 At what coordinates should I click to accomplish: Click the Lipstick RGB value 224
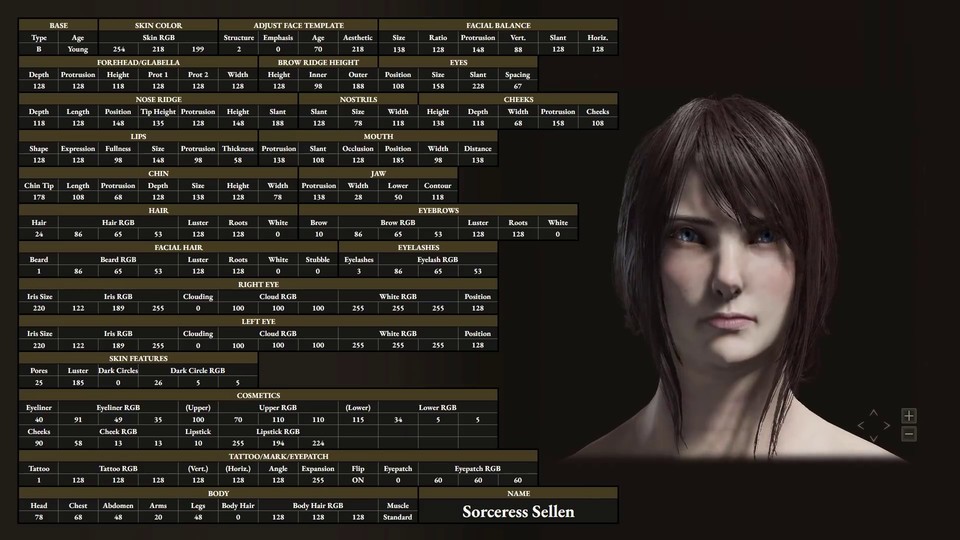[318, 443]
